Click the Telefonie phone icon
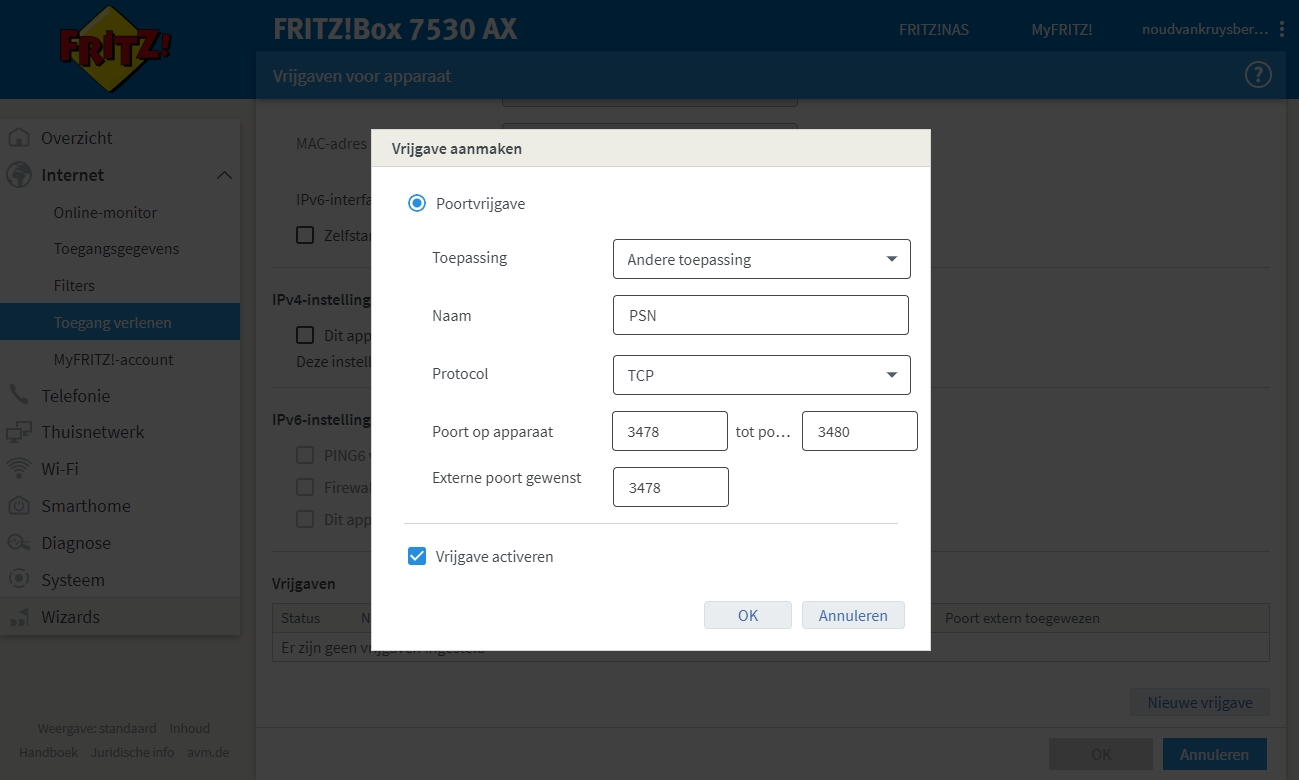 point(18,395)
